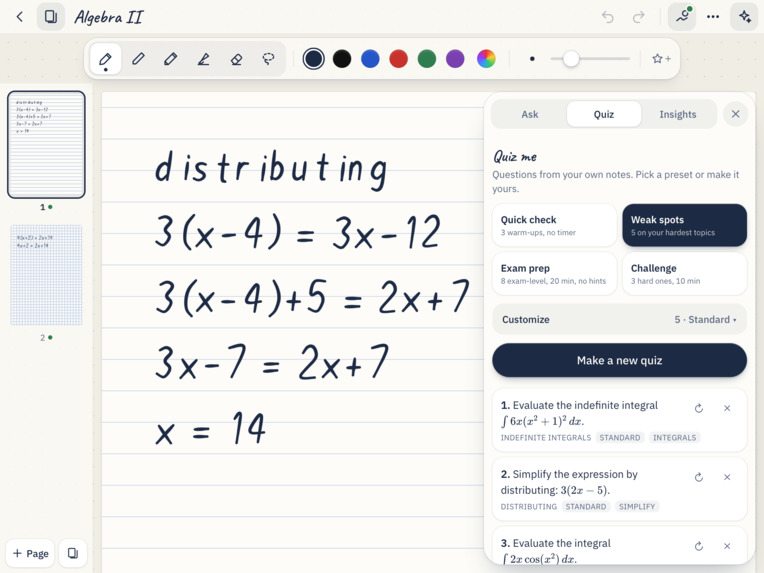Viewport: 764px width, 573px height.
Task: Select the lasso selection tool
Action: pyautogui.click(x=268, y=59)
